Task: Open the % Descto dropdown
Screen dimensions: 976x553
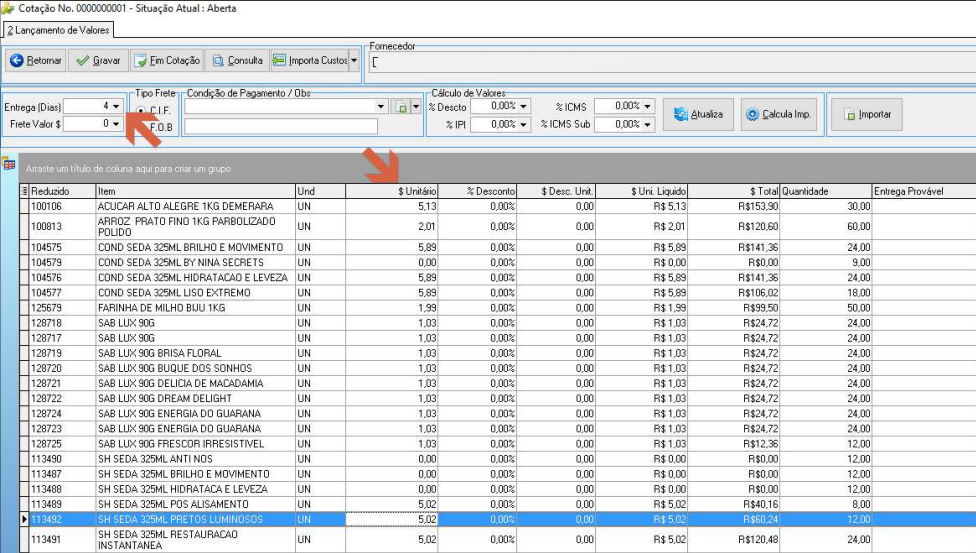Action: (x=523, y=106)
